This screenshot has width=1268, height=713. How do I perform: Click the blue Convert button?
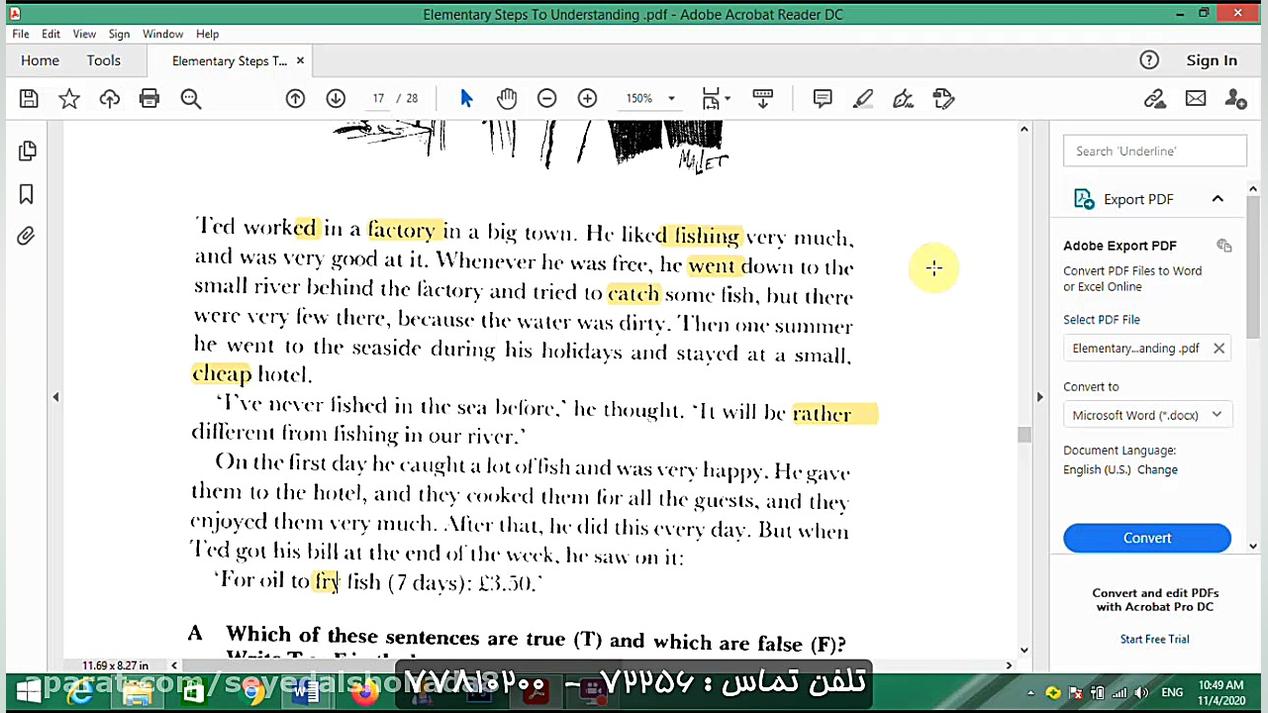[x=1147, y=537]
